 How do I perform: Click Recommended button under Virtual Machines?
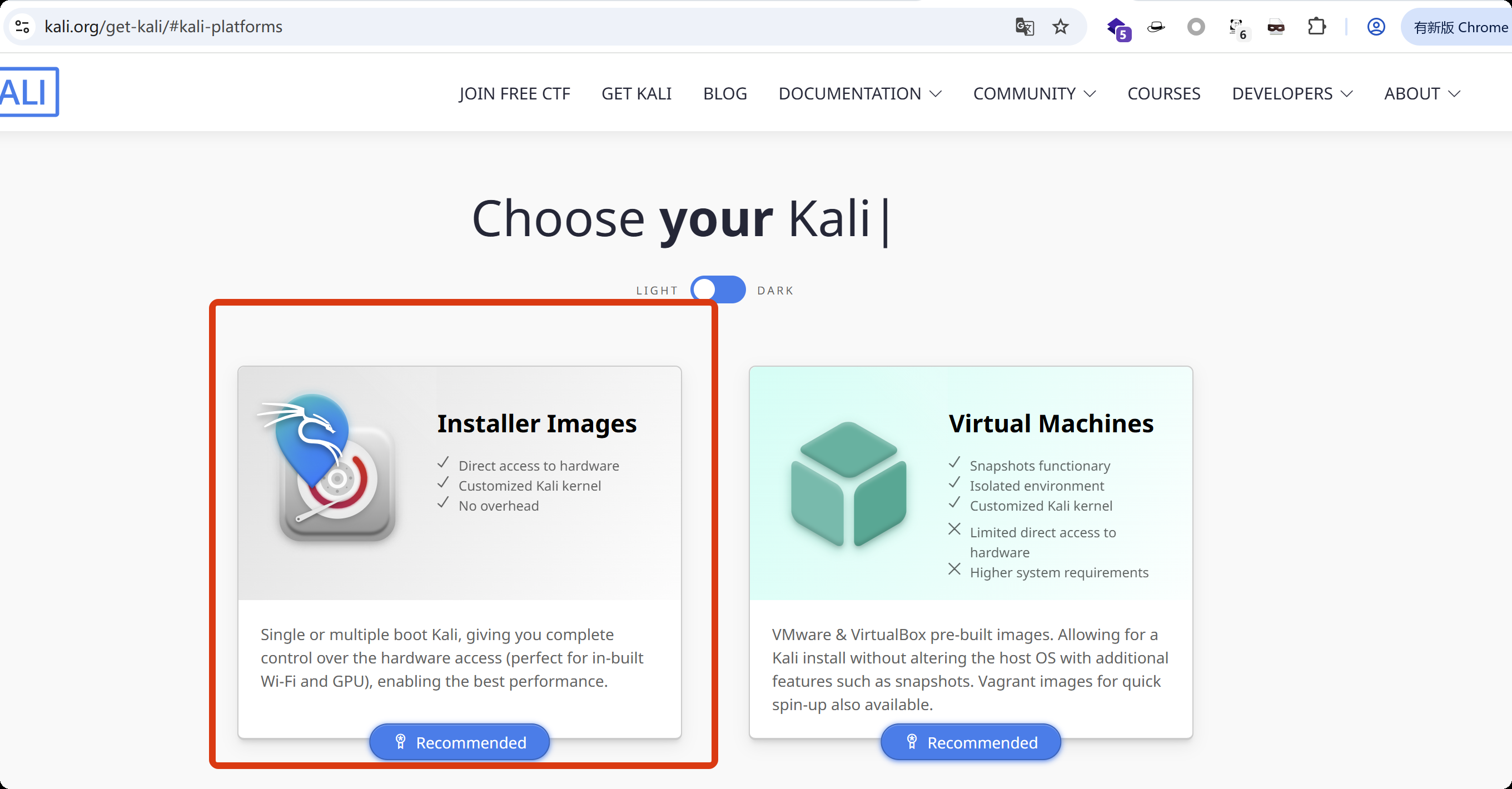tap(970, 742)
